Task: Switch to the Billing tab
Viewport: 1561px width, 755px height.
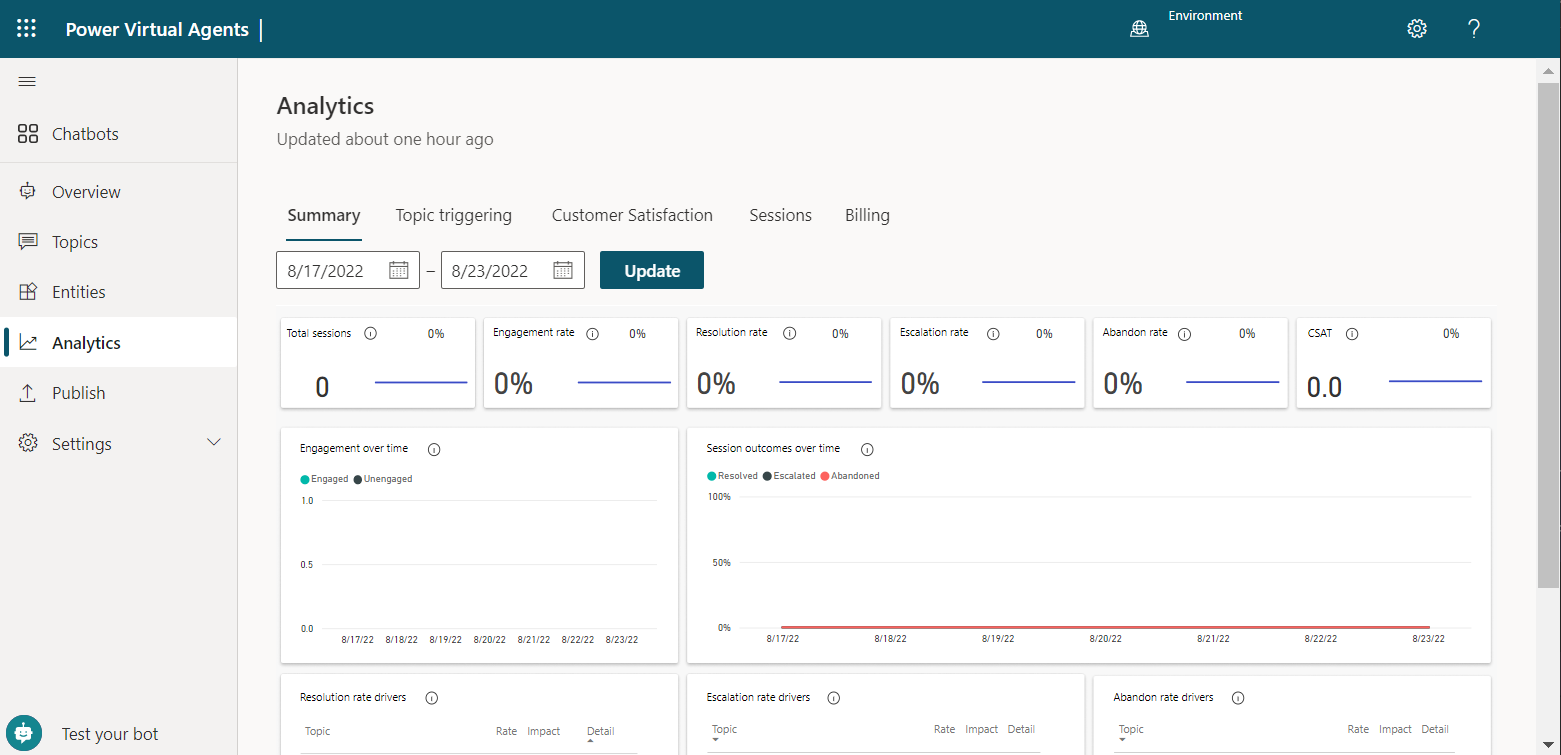Action: pos(867,215)
